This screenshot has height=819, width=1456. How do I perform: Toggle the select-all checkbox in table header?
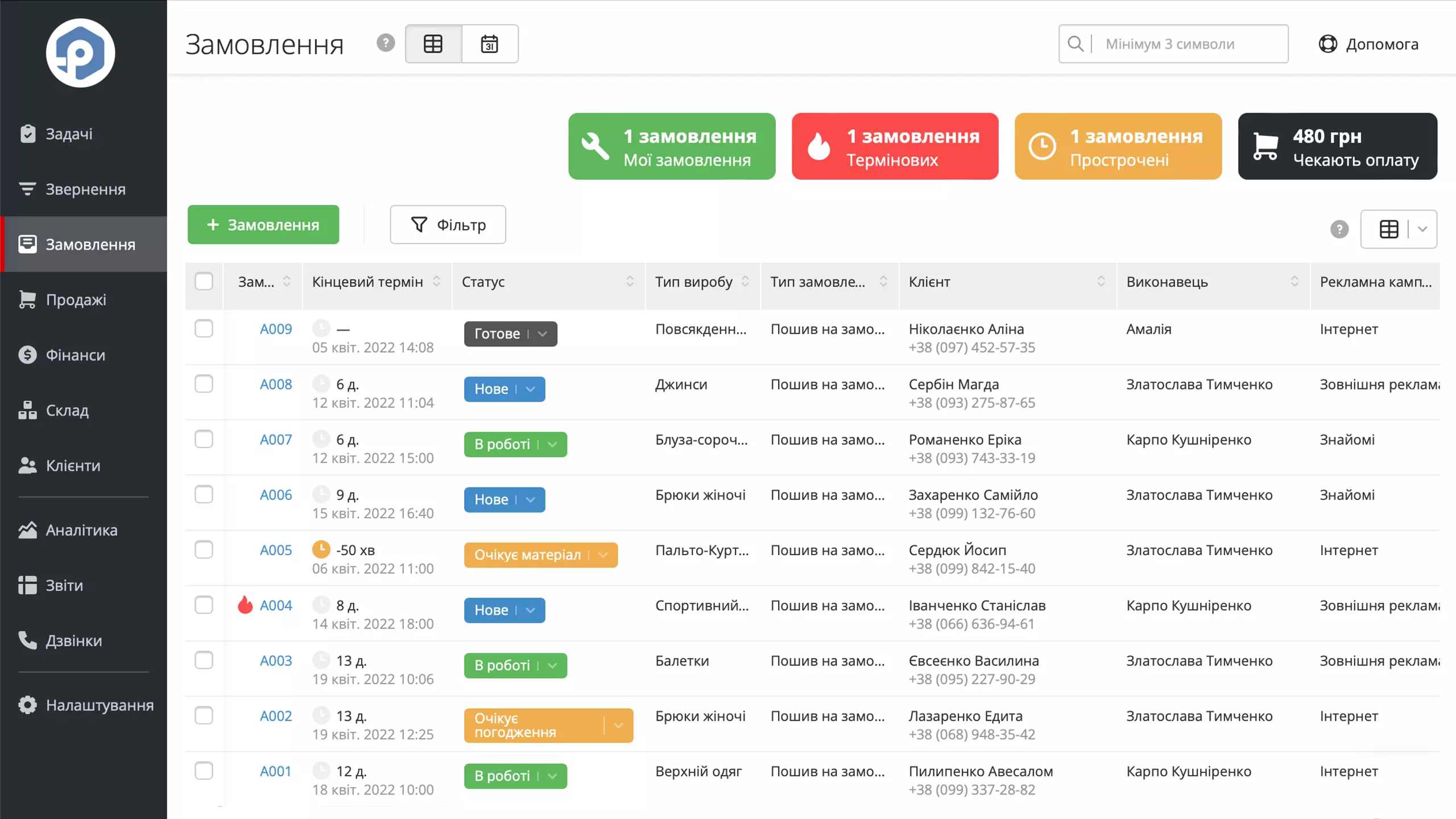[x=204, y=281]
